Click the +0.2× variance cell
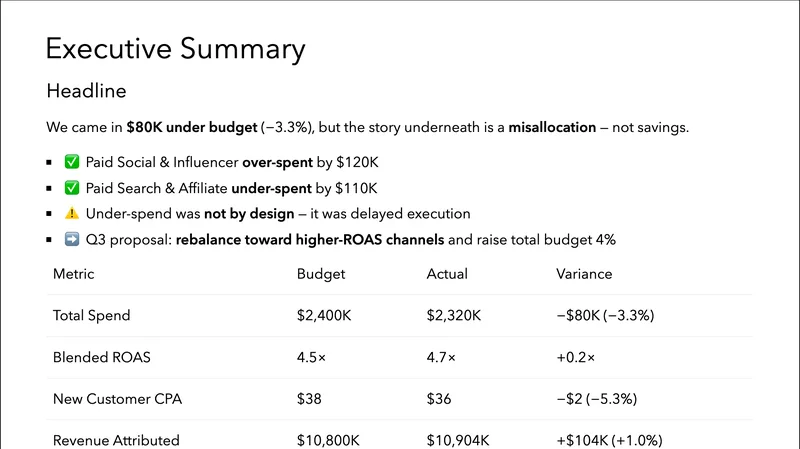Viewport: 800px width, 449px height. 576,358
